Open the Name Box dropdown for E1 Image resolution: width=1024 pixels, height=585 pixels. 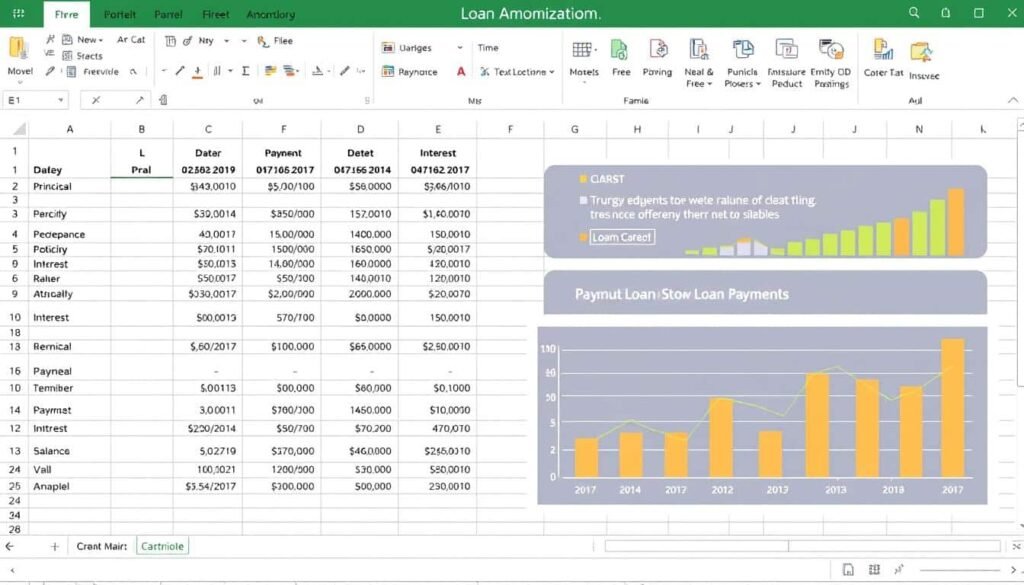tap(62, 100)
